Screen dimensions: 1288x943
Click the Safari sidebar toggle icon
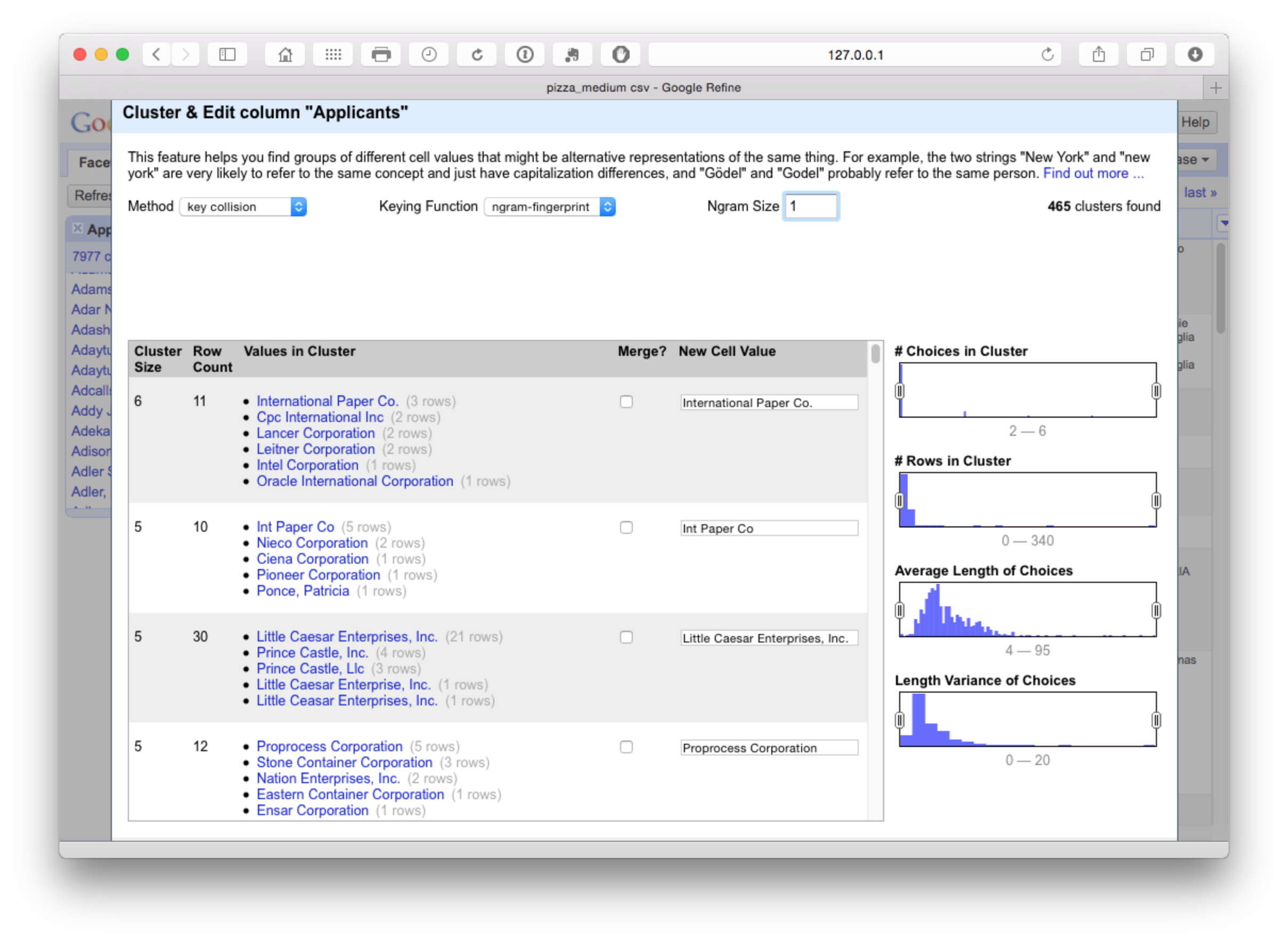227,55
